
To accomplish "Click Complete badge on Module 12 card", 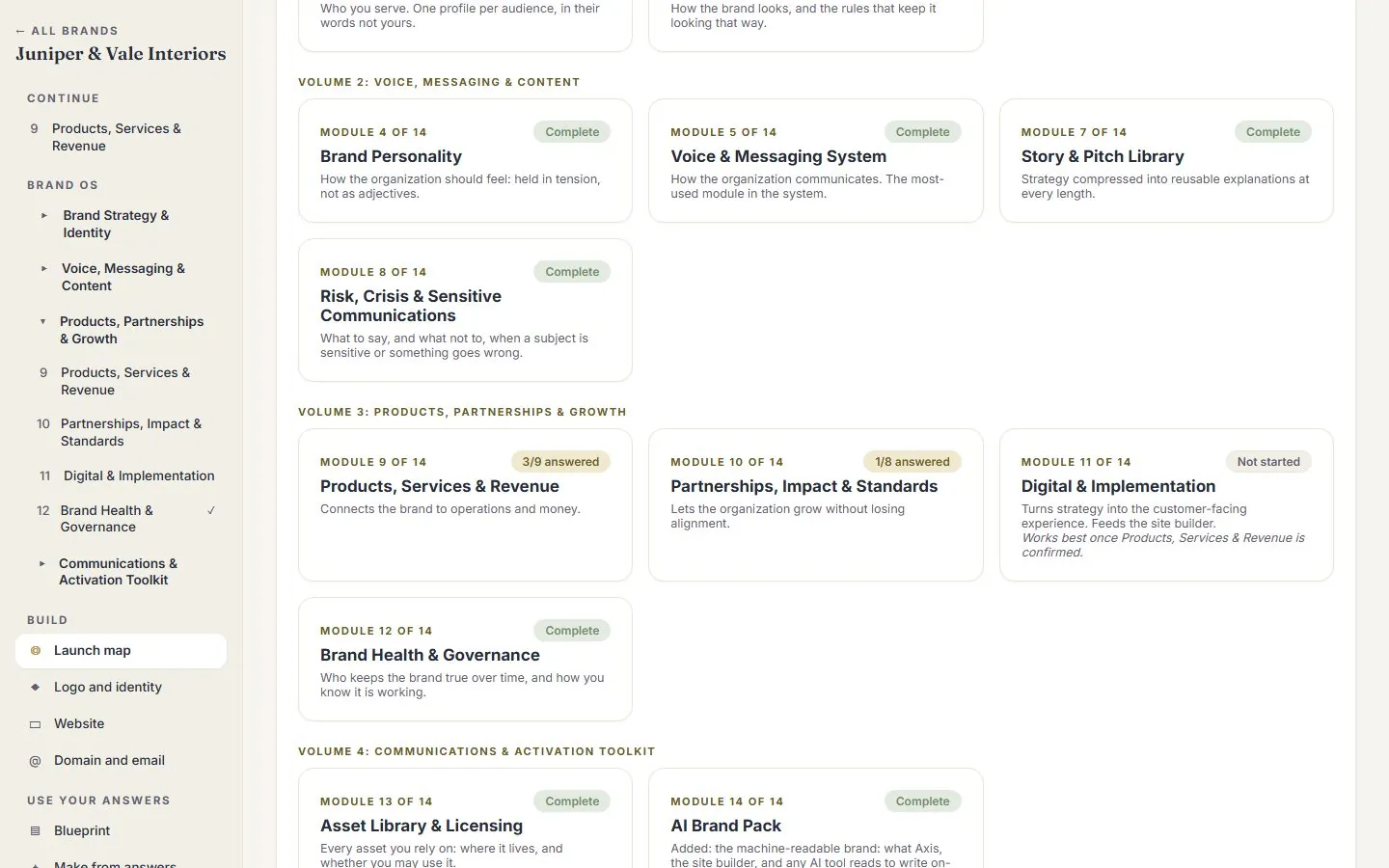I will click(x=572, y=631).
